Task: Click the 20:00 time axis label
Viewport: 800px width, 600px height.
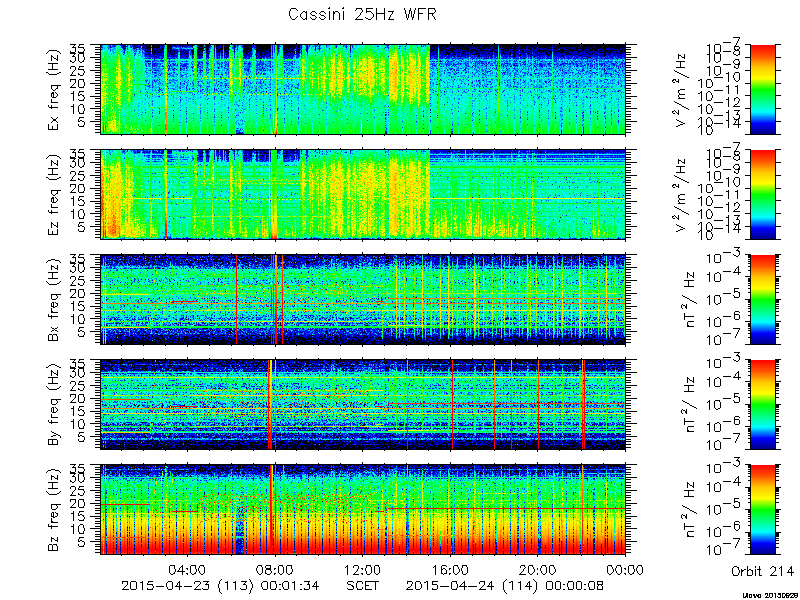Action: (x=538, y=569)
